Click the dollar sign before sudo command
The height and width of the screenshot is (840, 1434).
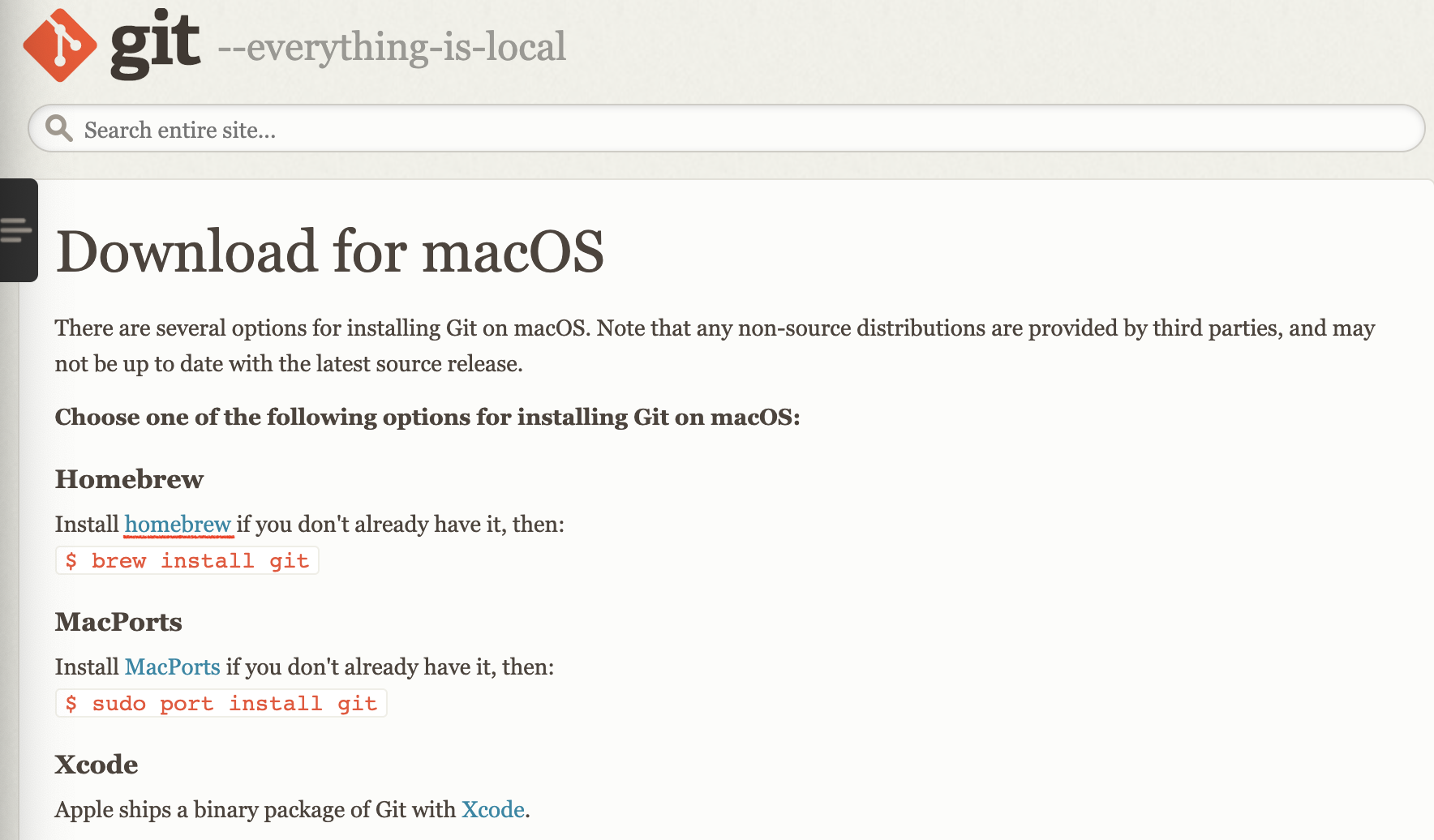pyautogui.click(x=71, y=704)
